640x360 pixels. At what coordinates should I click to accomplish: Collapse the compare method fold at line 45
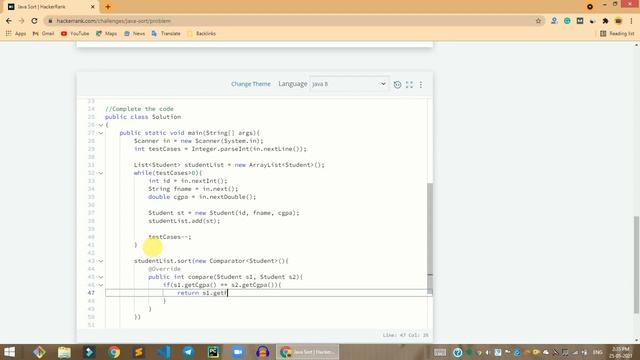point(101,277)
